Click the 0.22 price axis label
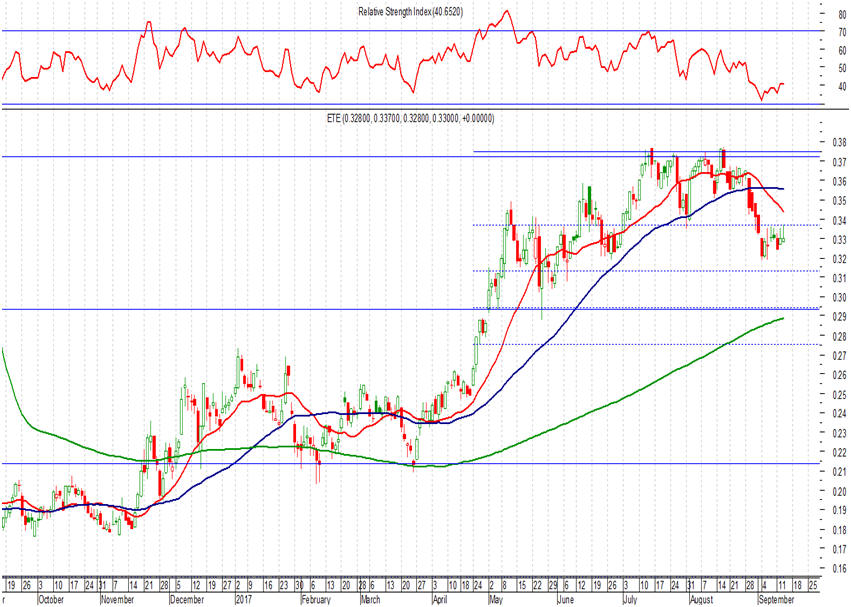The image size is (851, 607). click(x=840, y=452)
